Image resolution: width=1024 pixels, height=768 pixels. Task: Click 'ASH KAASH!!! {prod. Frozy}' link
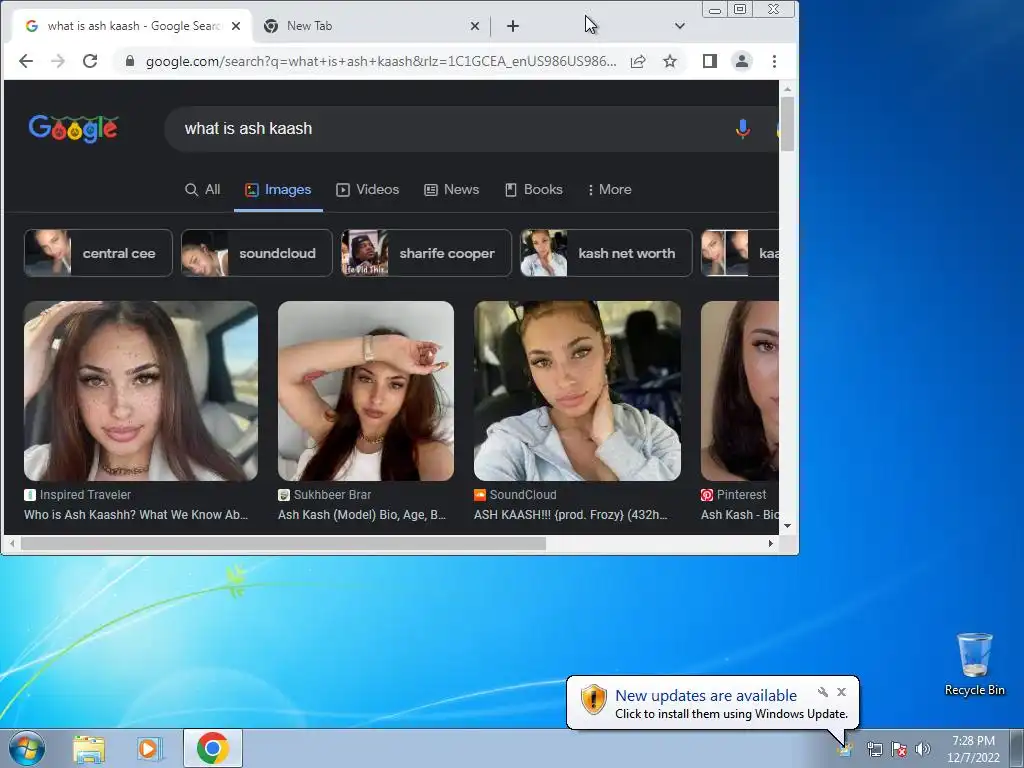pos(571,515)
